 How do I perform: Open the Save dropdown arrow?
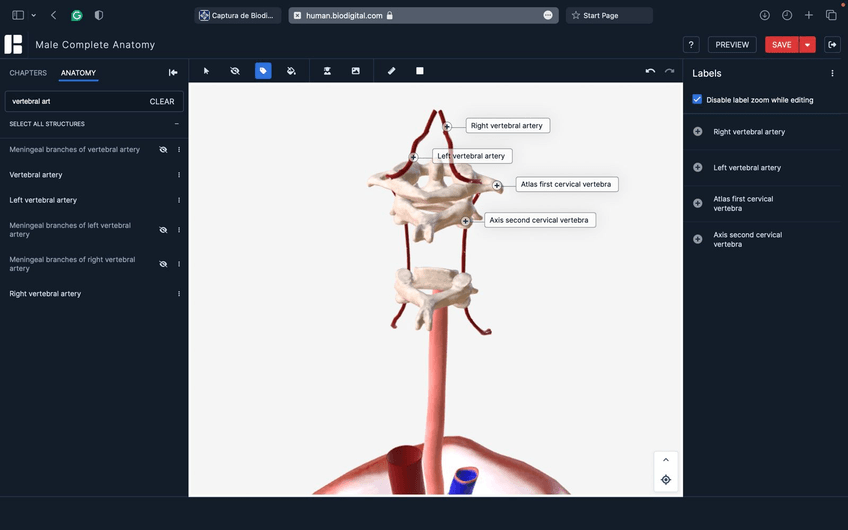point(807,45)
